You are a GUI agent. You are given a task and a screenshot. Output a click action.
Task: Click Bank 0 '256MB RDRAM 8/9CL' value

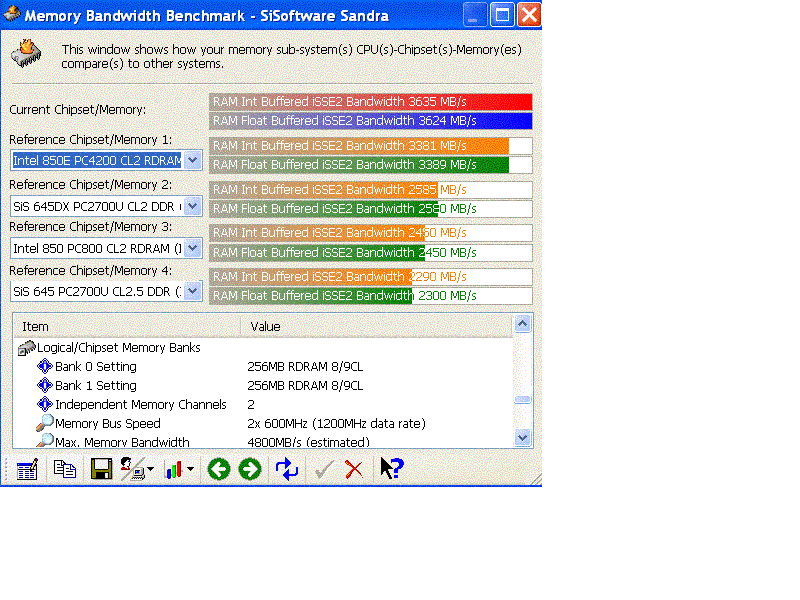click(x=305, y=366)
